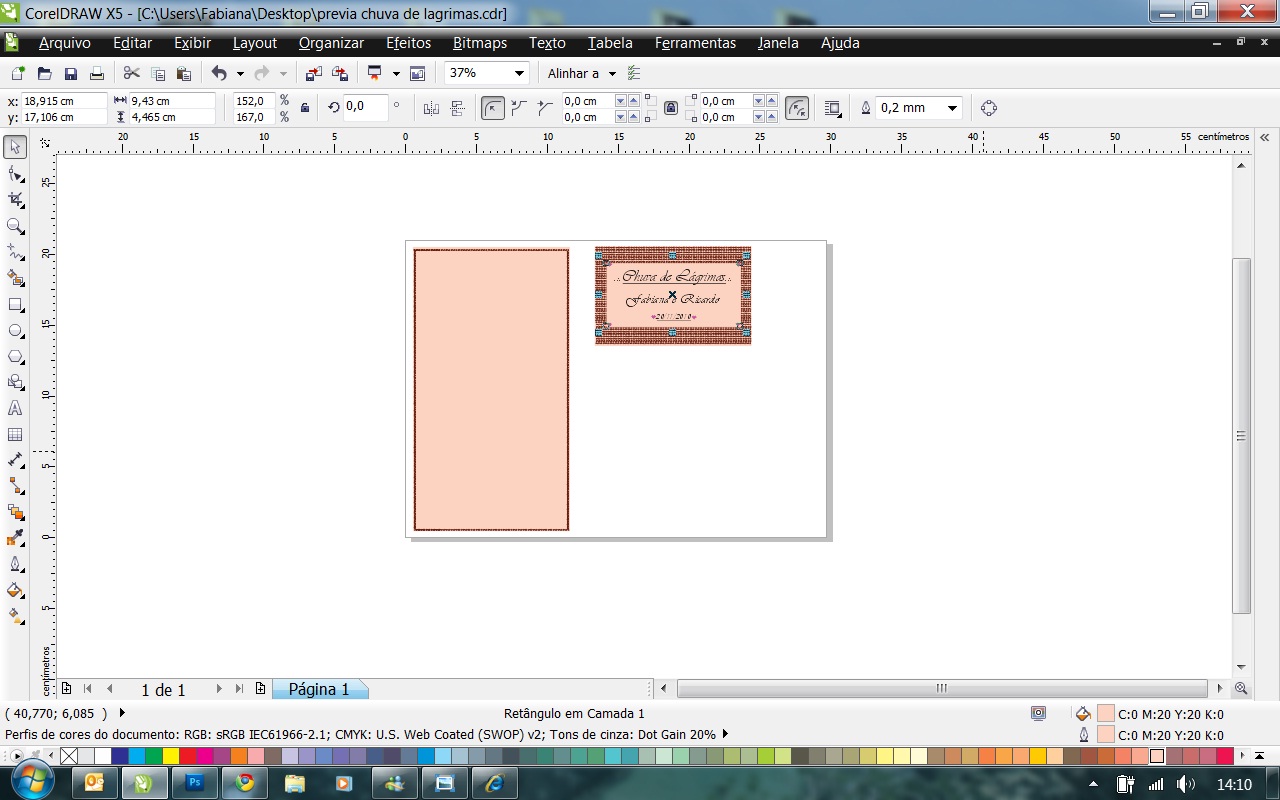Viewport: 1280px width, 800px height.
Task: Open the Bitmaps menu
Action: pos(480,43)
